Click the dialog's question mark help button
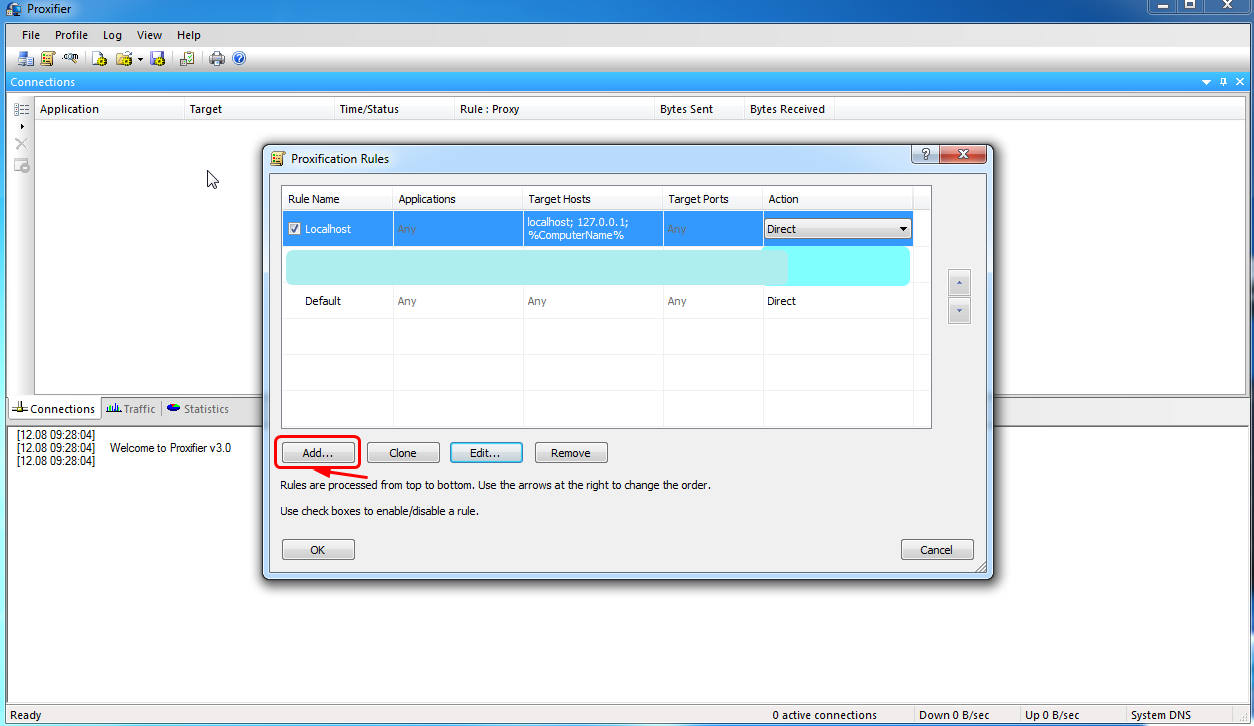Viewport: 1254px width, 726px height. [926, 154]
